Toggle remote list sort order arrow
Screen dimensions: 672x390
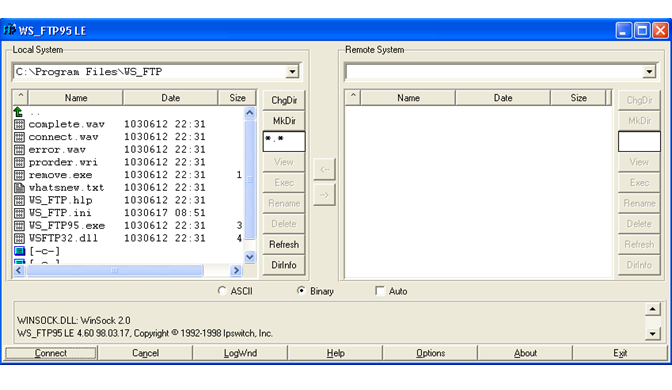pyautogui.click(x=353, y=98)
